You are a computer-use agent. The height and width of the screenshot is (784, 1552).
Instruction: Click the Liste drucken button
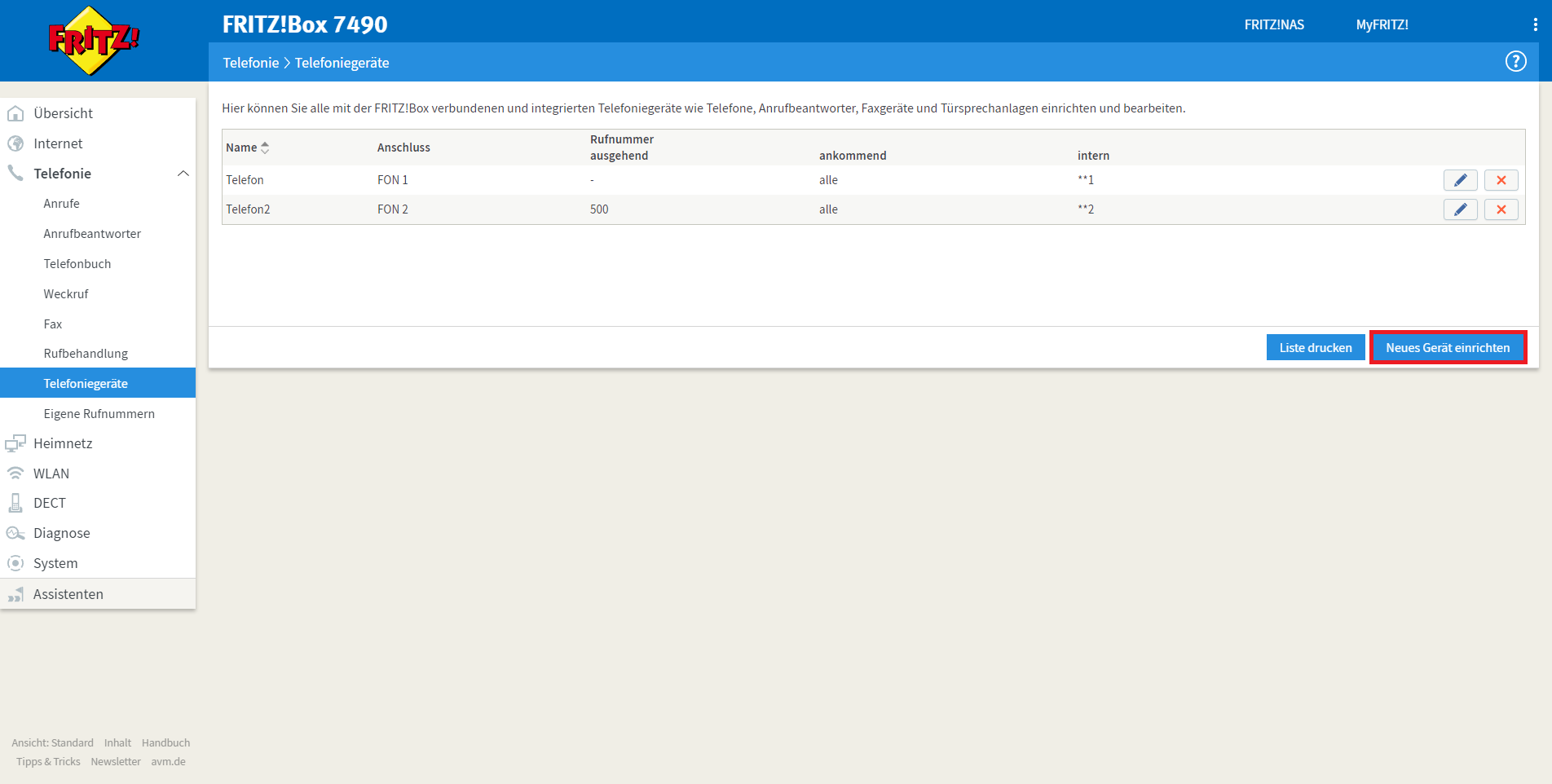1315,348
